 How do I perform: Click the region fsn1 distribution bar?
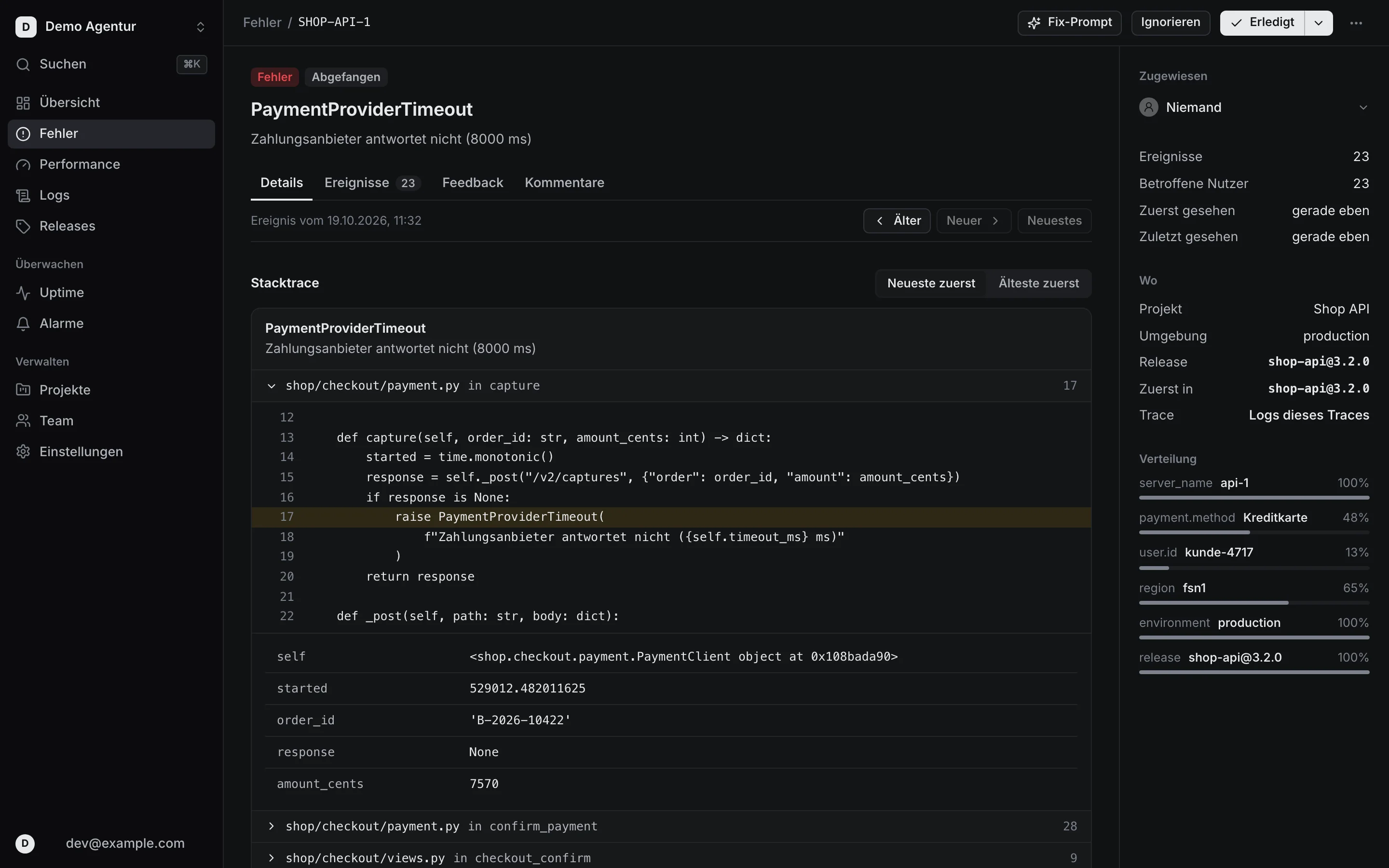click(1253, 603)
